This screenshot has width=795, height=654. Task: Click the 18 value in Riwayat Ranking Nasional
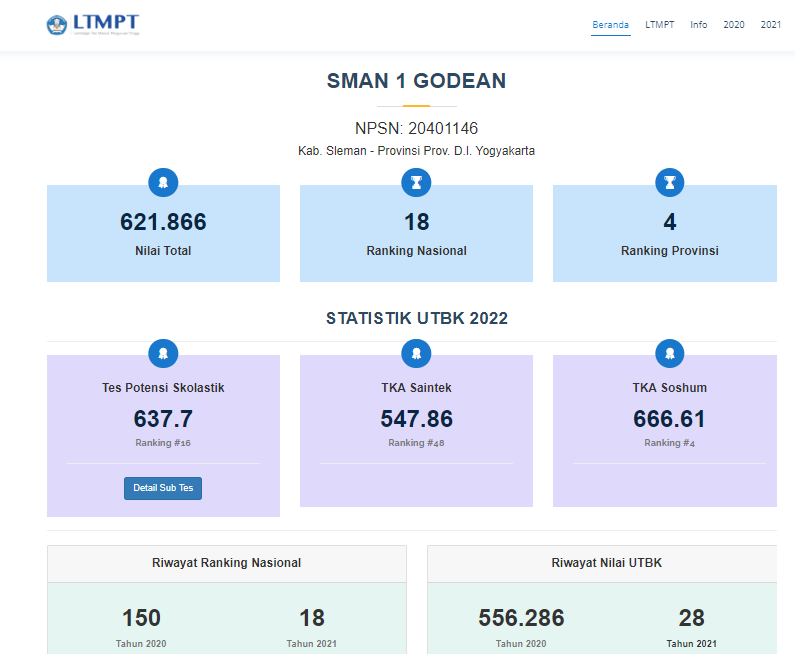[x=312, y=618]
